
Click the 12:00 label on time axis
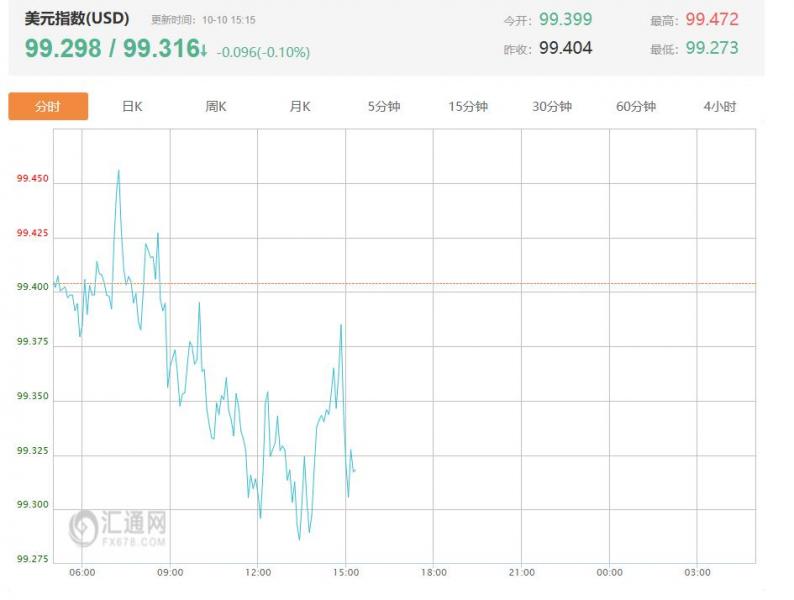[258, 573]
